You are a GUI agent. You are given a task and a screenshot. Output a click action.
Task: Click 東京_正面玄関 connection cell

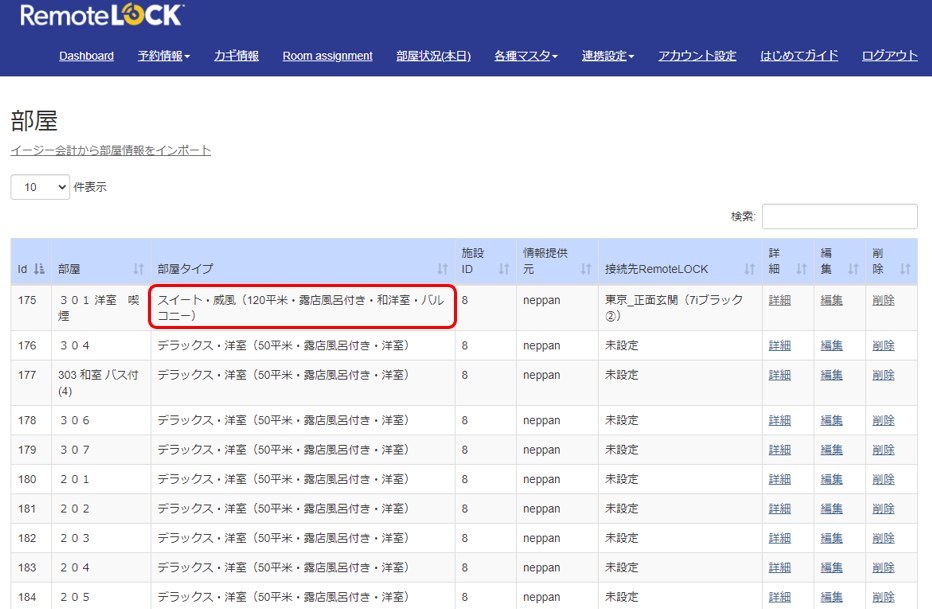(x=680, y=308)
